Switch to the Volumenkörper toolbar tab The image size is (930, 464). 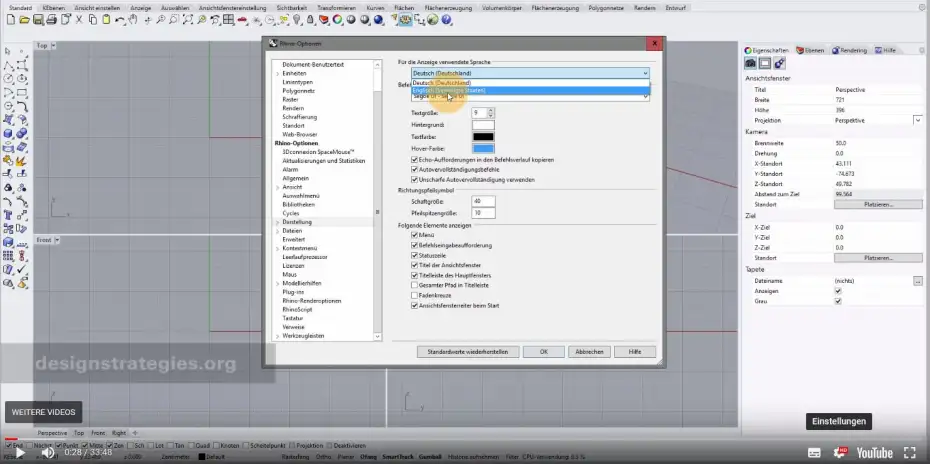point(502,8)
